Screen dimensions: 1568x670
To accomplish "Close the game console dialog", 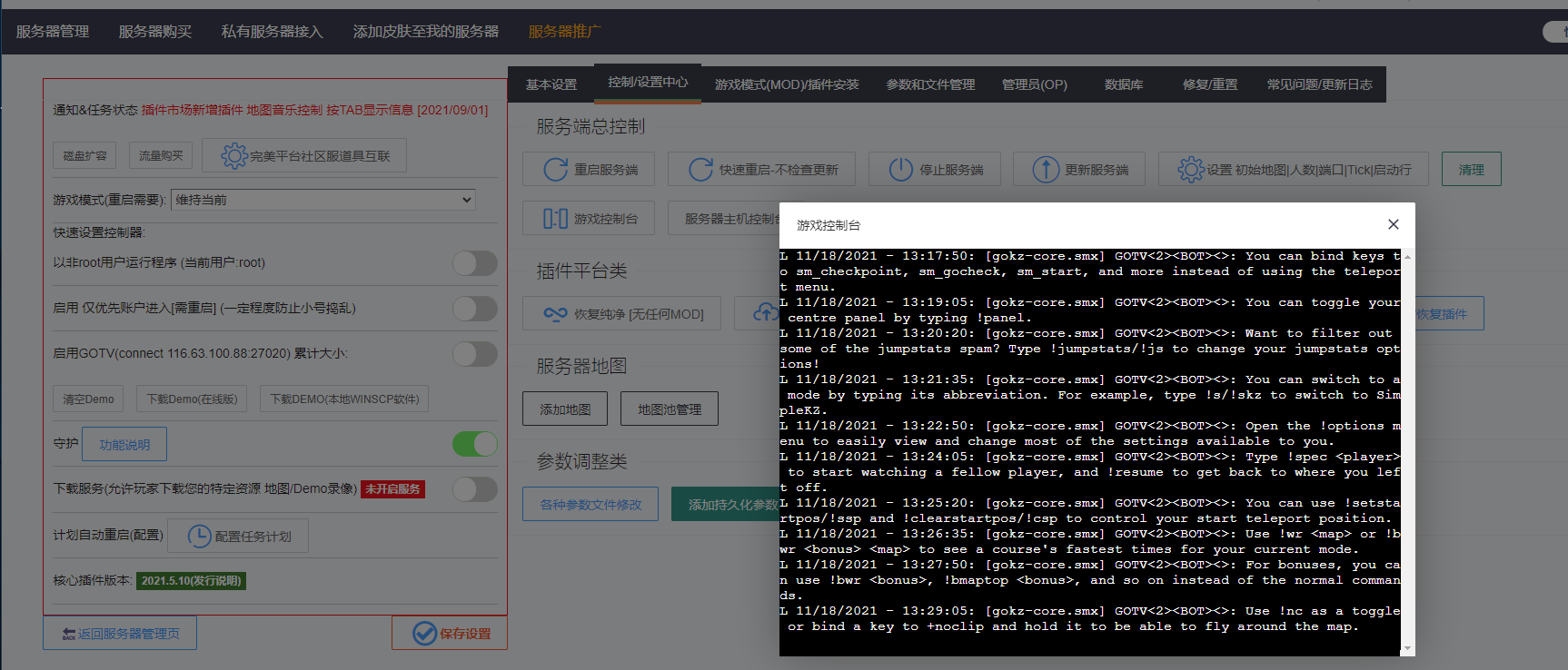I will click(x=1393, y=224).
